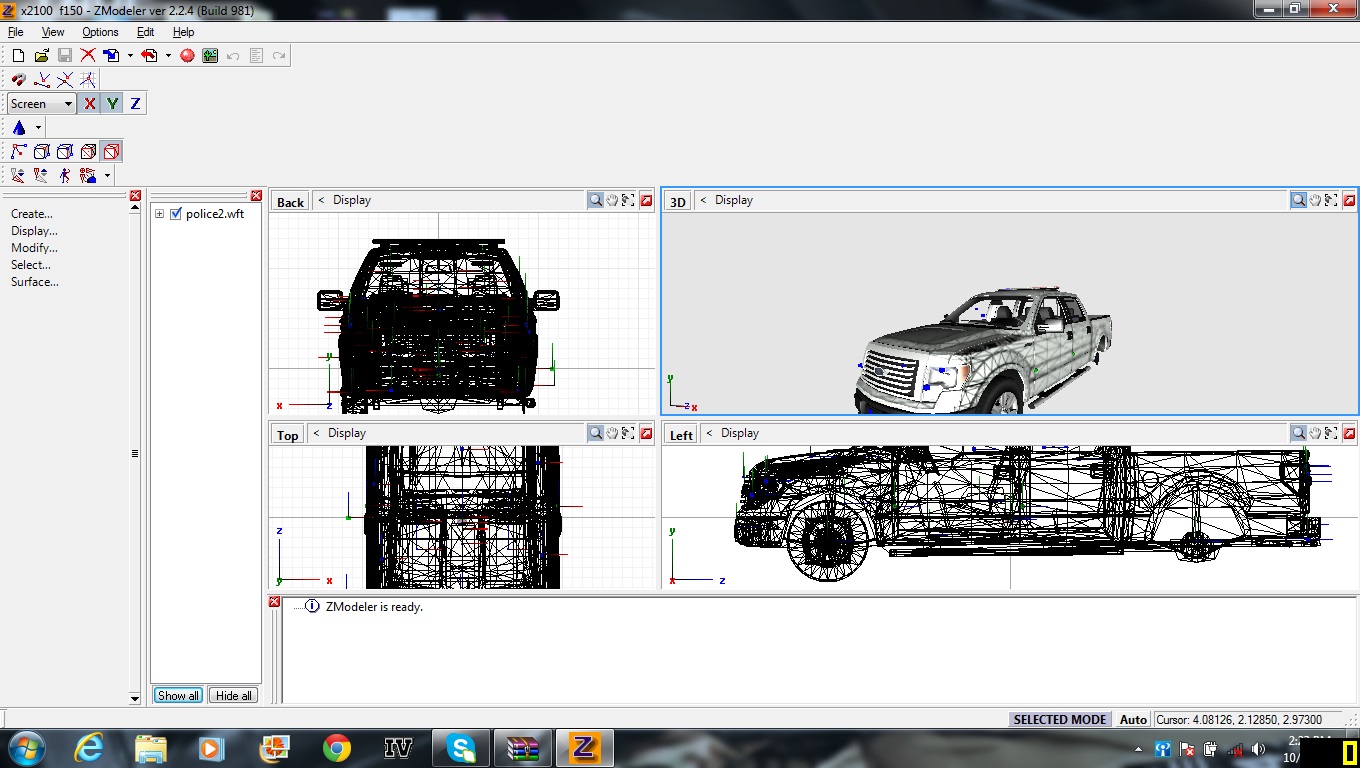Toggle the Z axis lock
The image size is (1360, 768).
135,104
